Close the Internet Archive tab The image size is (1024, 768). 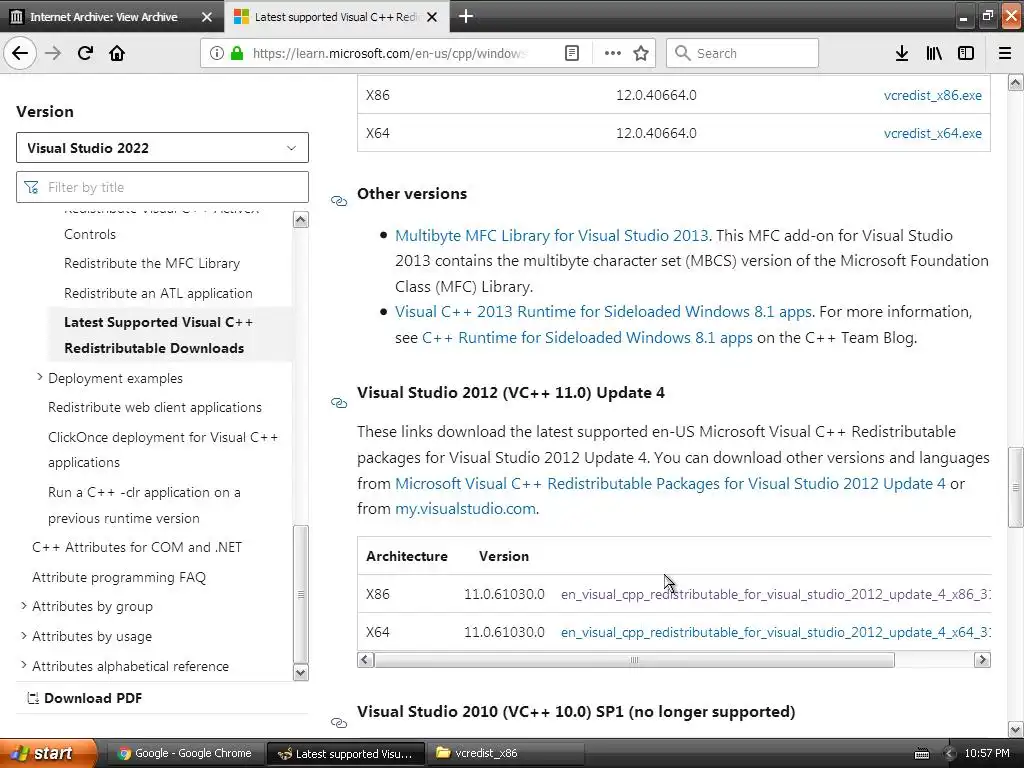pyautogui.click(x=206, y=17)
